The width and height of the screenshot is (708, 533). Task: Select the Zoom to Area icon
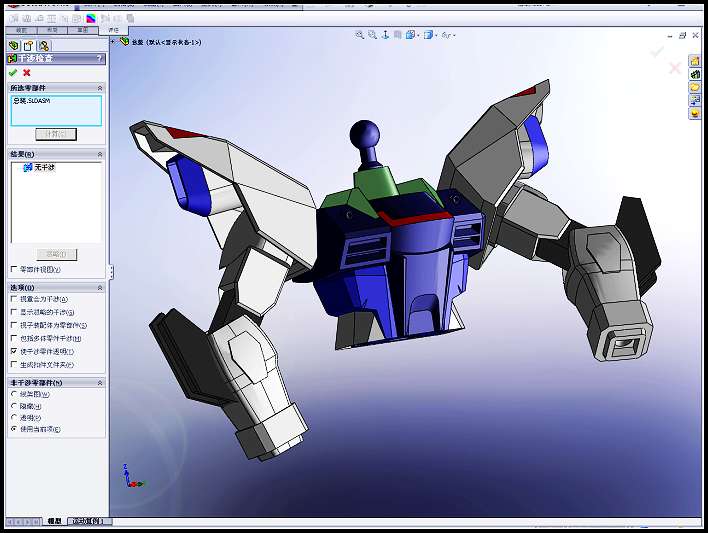[x=372, y=35]
